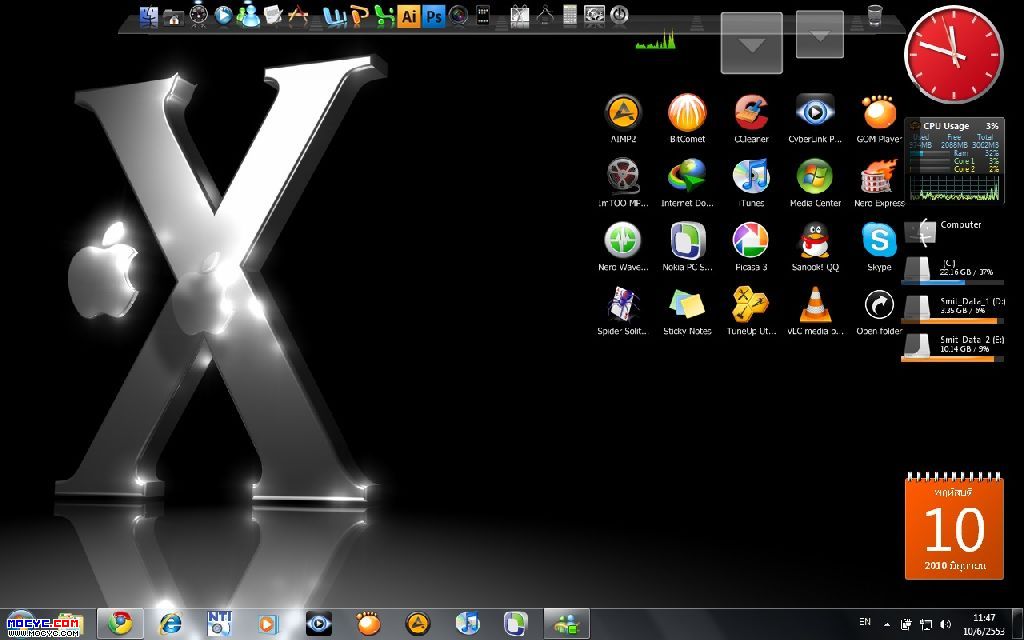Open the blue media play orb in top dock

[x=223, y=16]
